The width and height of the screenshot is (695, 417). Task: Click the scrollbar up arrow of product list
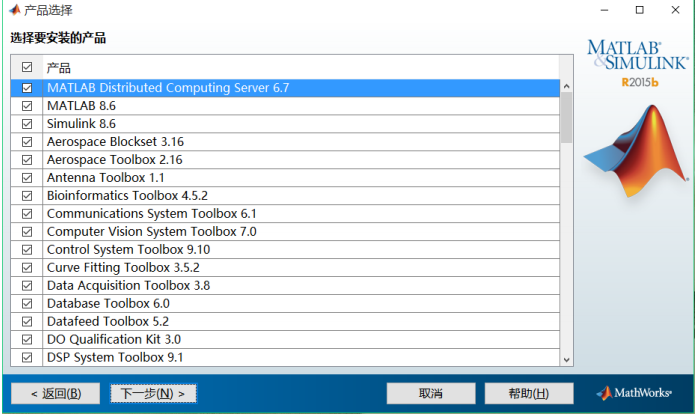[x=566, y=86]
